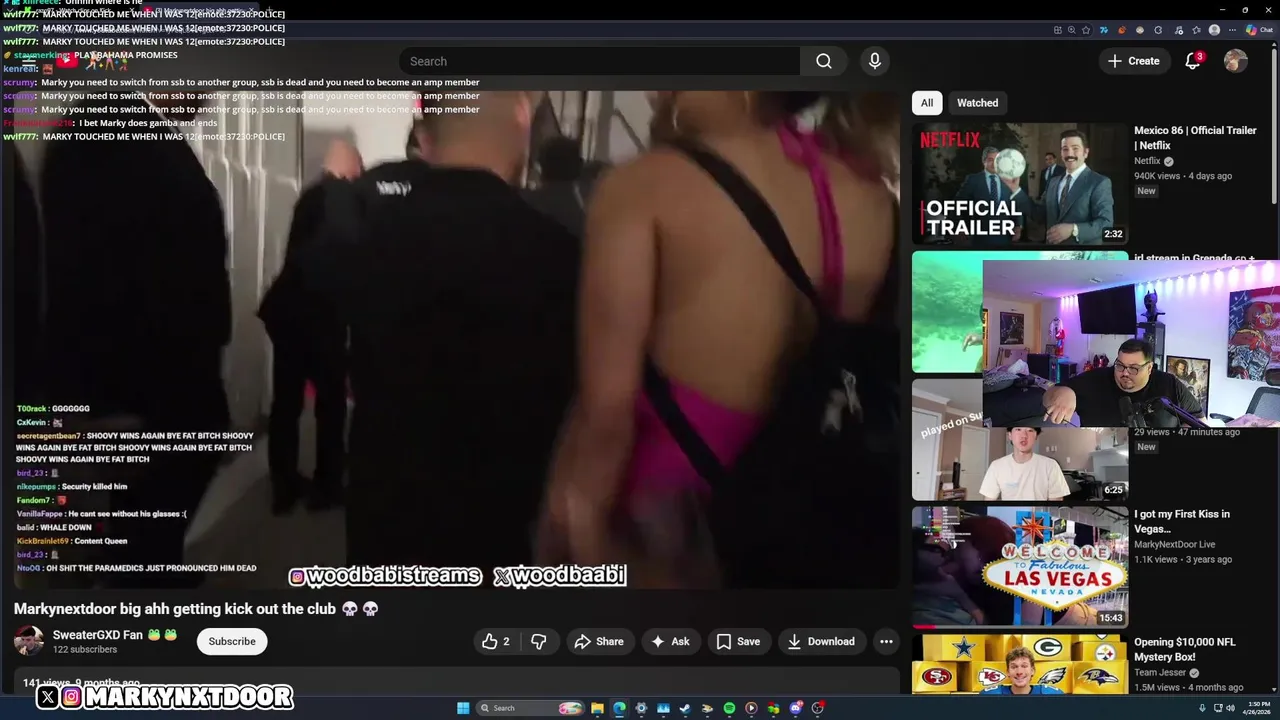Open browser extensions puzzle icon

point(1158,30)
